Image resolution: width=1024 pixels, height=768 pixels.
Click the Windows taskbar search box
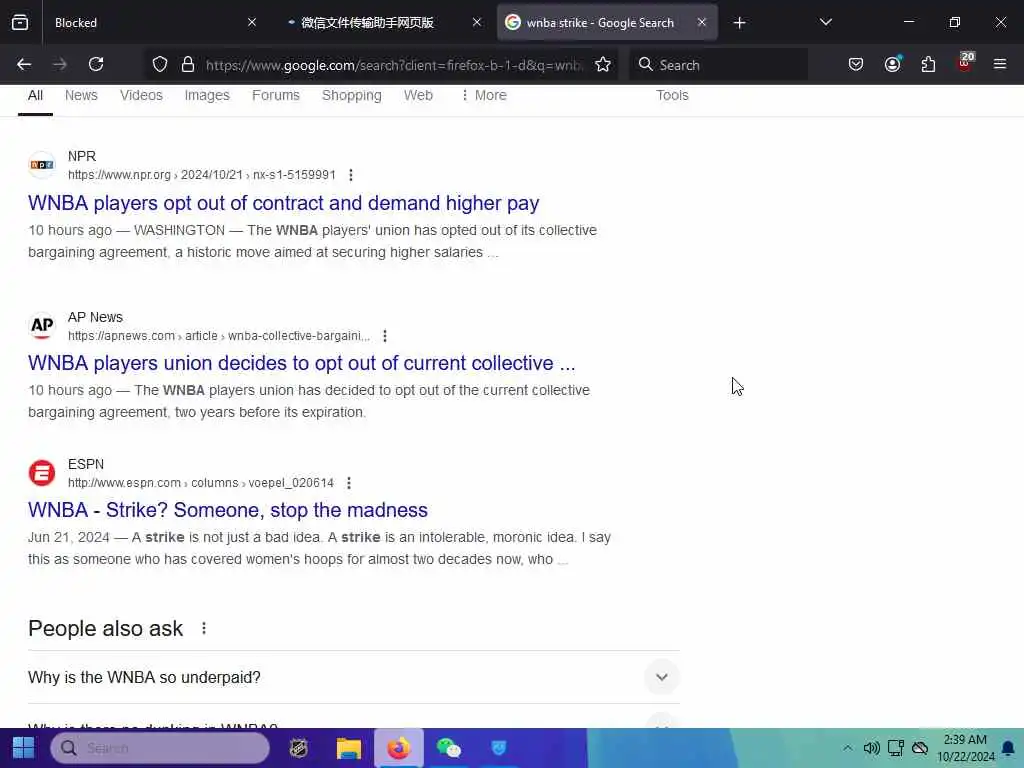(x=160, y=748)
